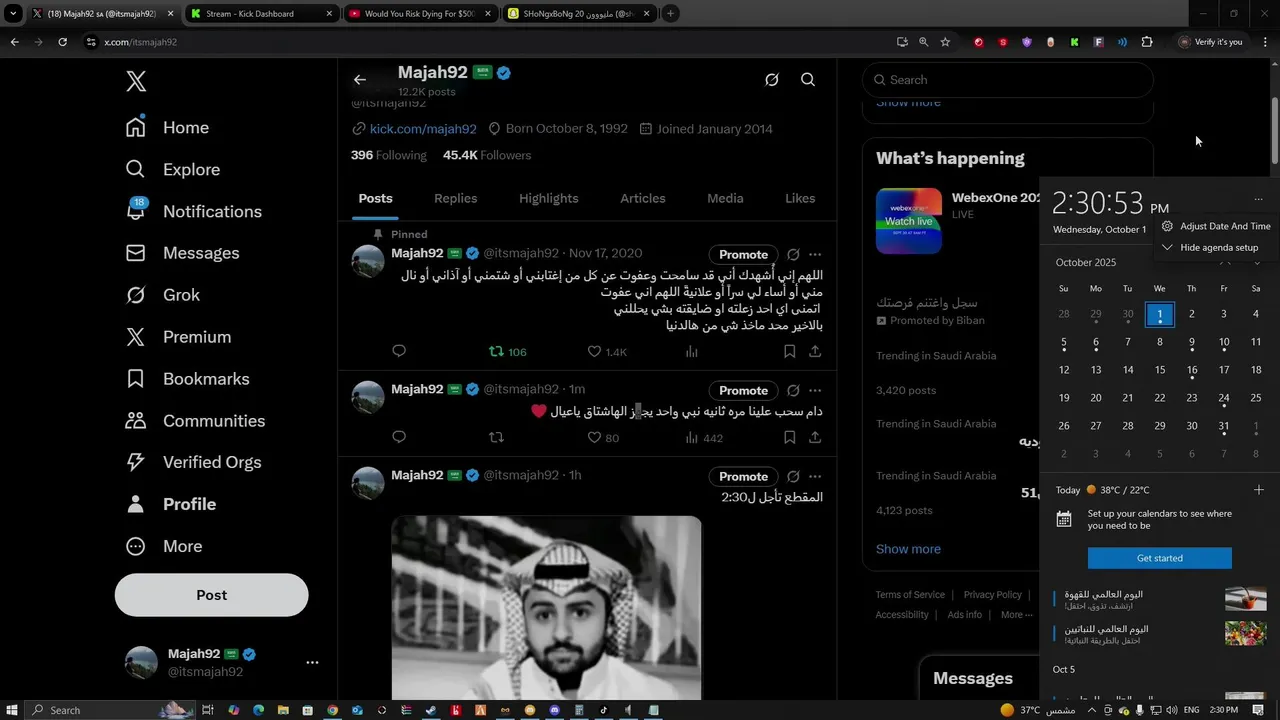The image size is (1280, 720).
Task: Click Windows Start button
Action: click(x=13, y=710)
